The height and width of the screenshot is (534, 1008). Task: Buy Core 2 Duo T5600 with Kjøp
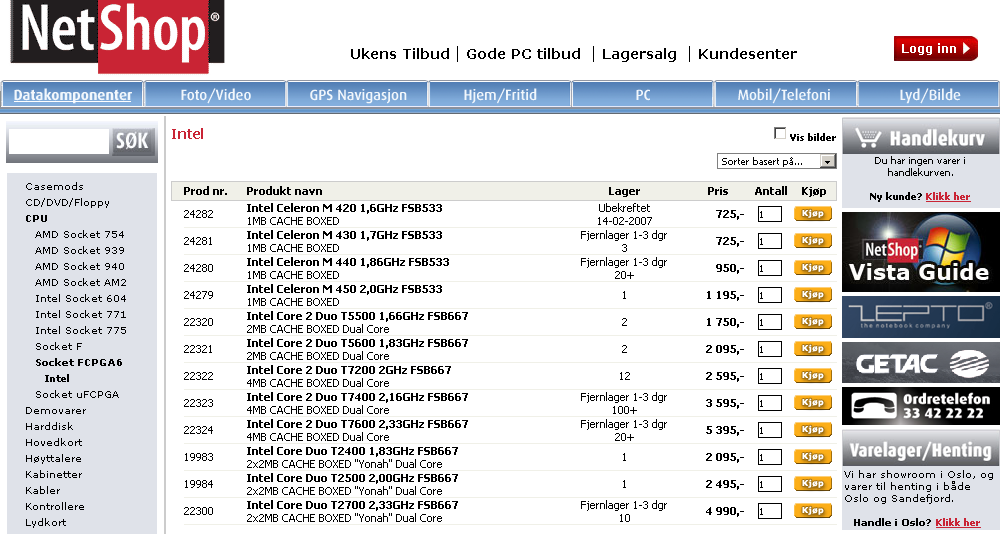813,349
